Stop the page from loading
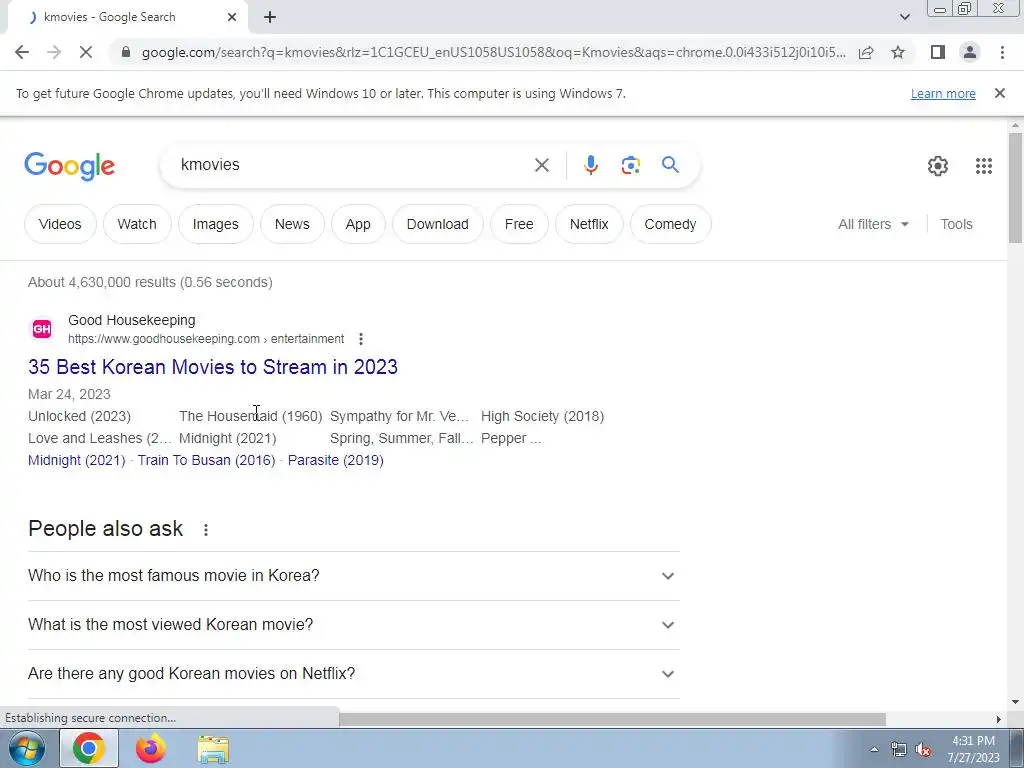Image resolution: width=1024 pixels, height=768 pixels. coord(86,52)
